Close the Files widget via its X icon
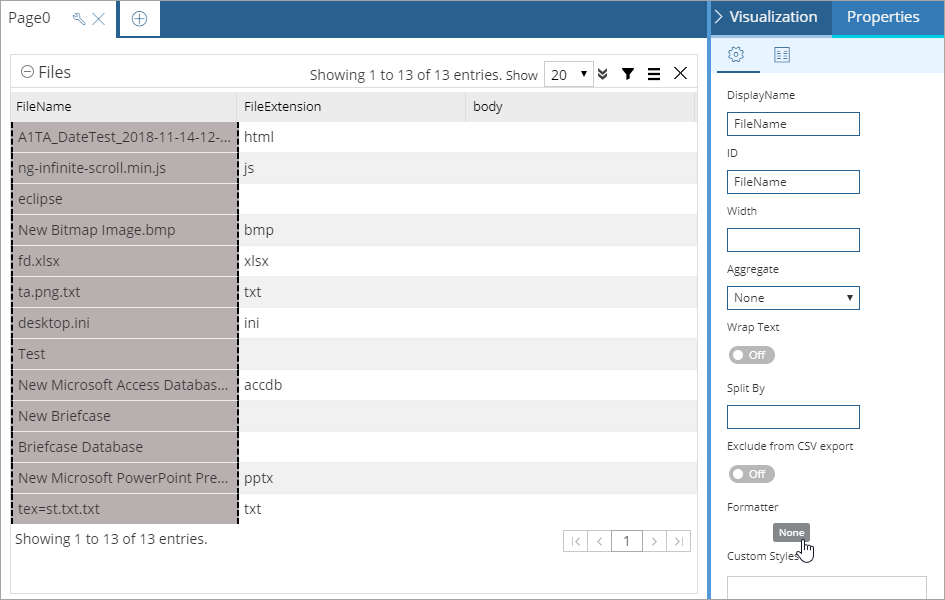 tap(679, 73)
